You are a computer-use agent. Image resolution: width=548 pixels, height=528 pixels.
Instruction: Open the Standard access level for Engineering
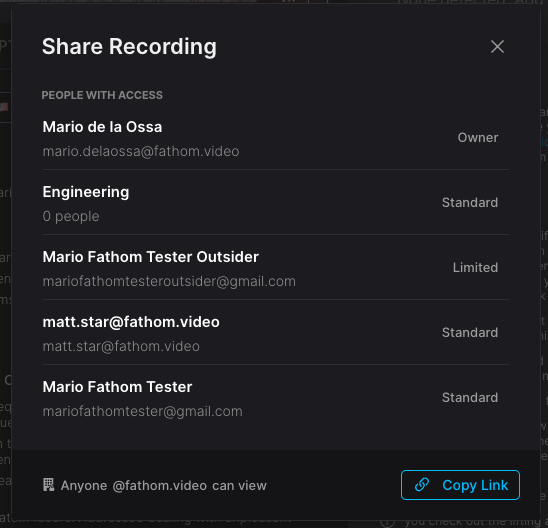click(470, 203)
